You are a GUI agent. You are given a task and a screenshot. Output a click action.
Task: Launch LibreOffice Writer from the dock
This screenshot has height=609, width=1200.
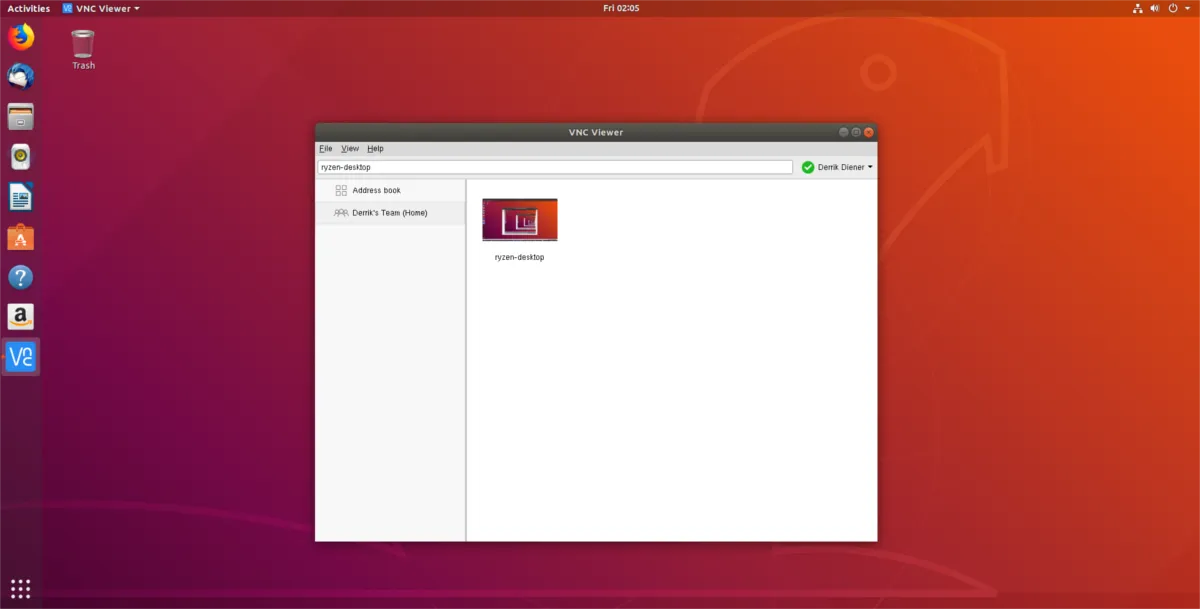[21, 197]
